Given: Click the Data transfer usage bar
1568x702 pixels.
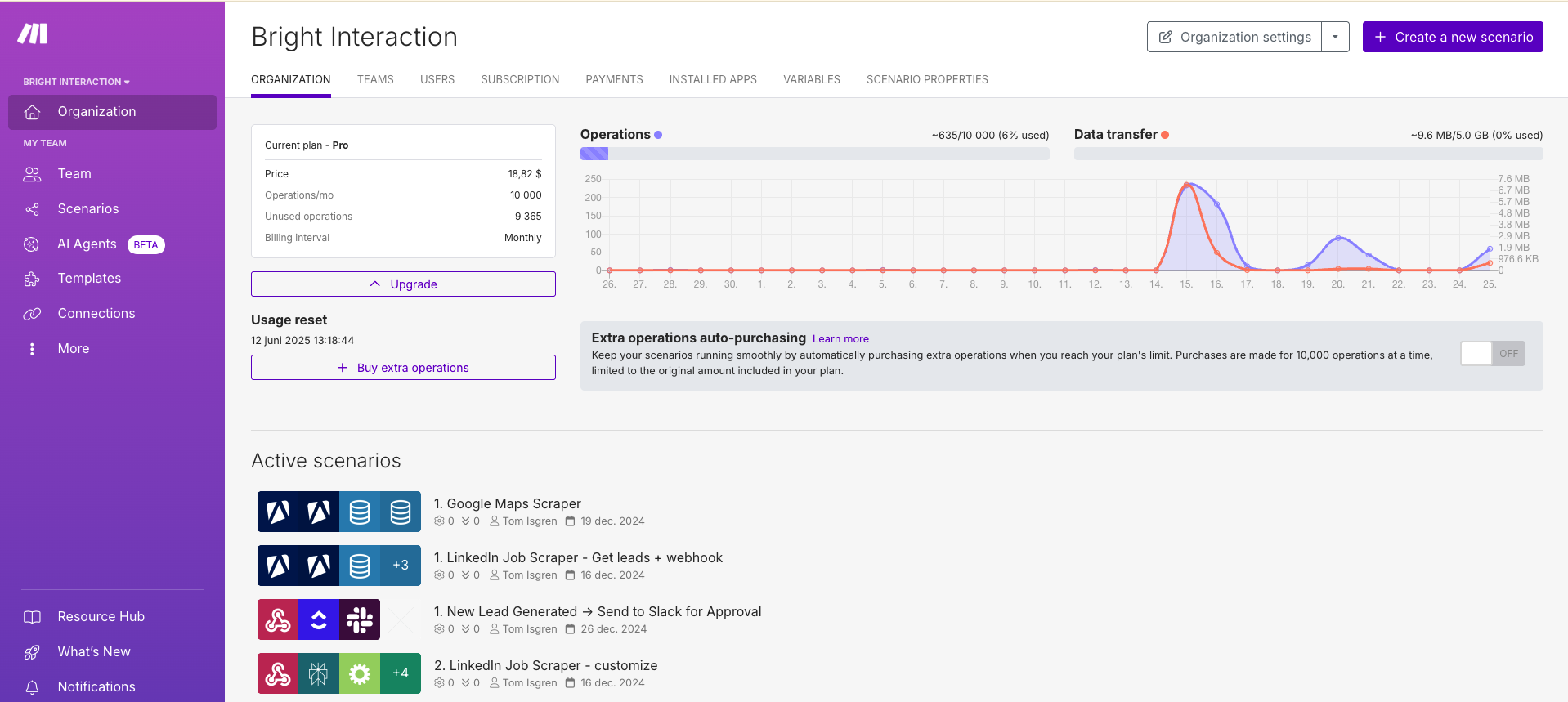Looking at the screenshot, I should click(1308, 154).
